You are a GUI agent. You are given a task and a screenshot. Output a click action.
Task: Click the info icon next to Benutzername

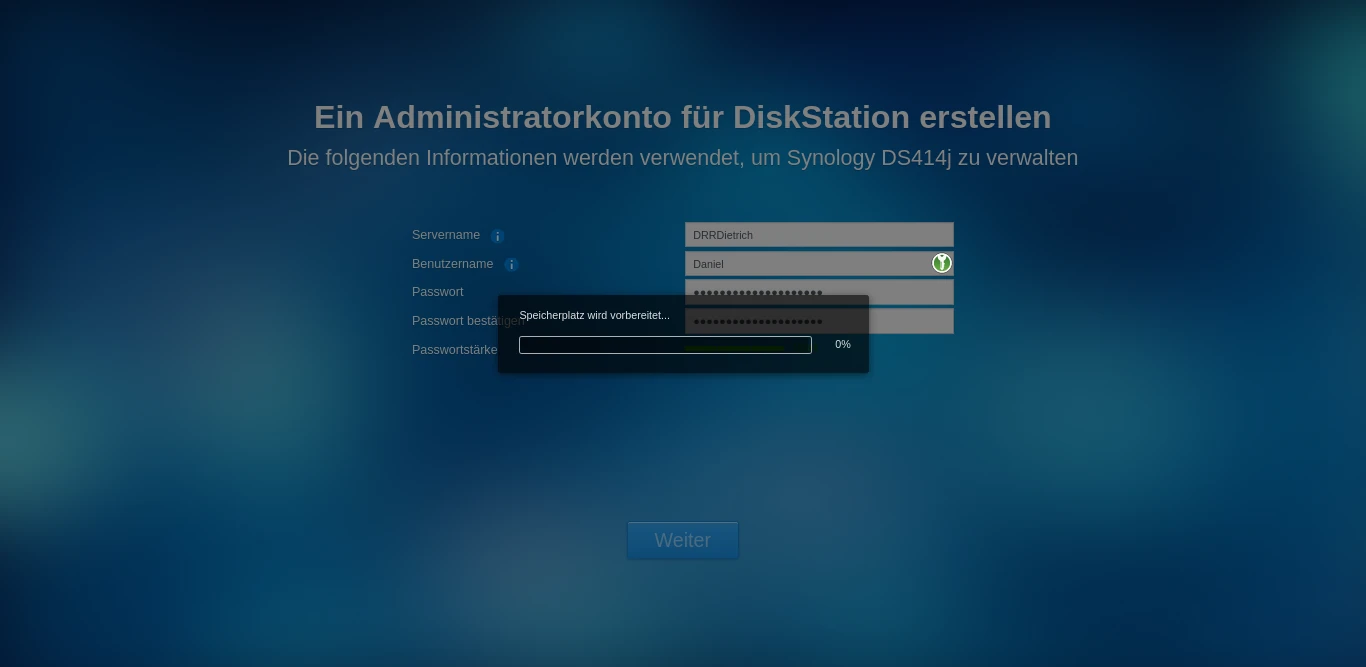point(511,265)
